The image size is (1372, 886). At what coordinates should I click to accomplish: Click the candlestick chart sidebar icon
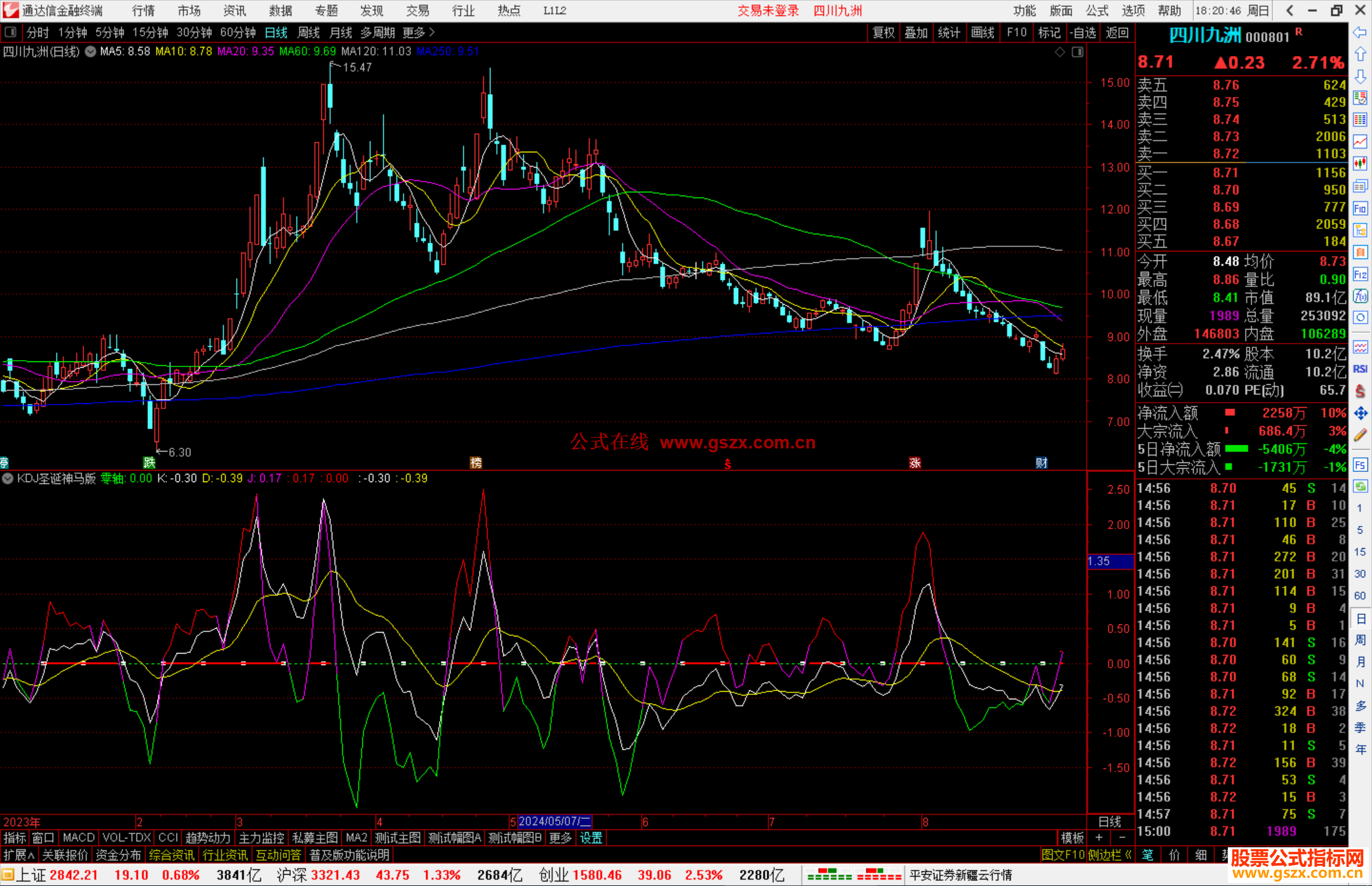[1360, 163]
